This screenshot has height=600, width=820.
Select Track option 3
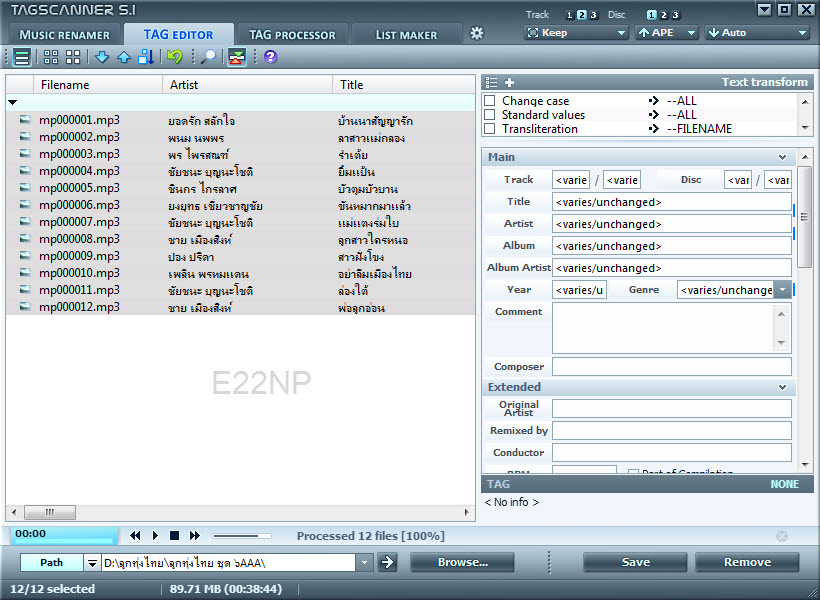(x=594, y=15)
